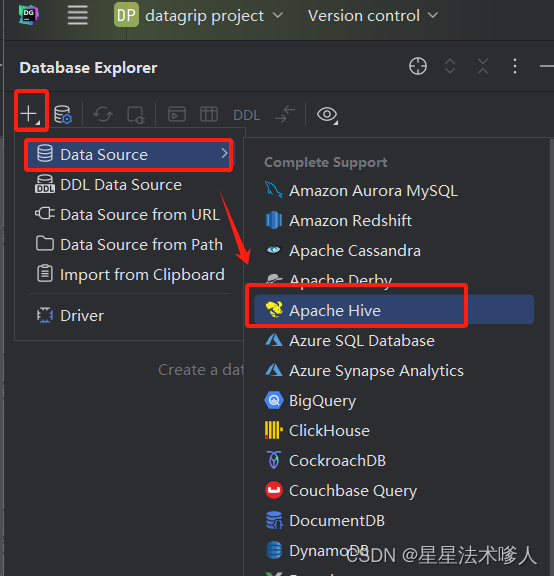Click the DDL toolbar button
Screen dimensions: 554x576
click(x=247, y=115)
